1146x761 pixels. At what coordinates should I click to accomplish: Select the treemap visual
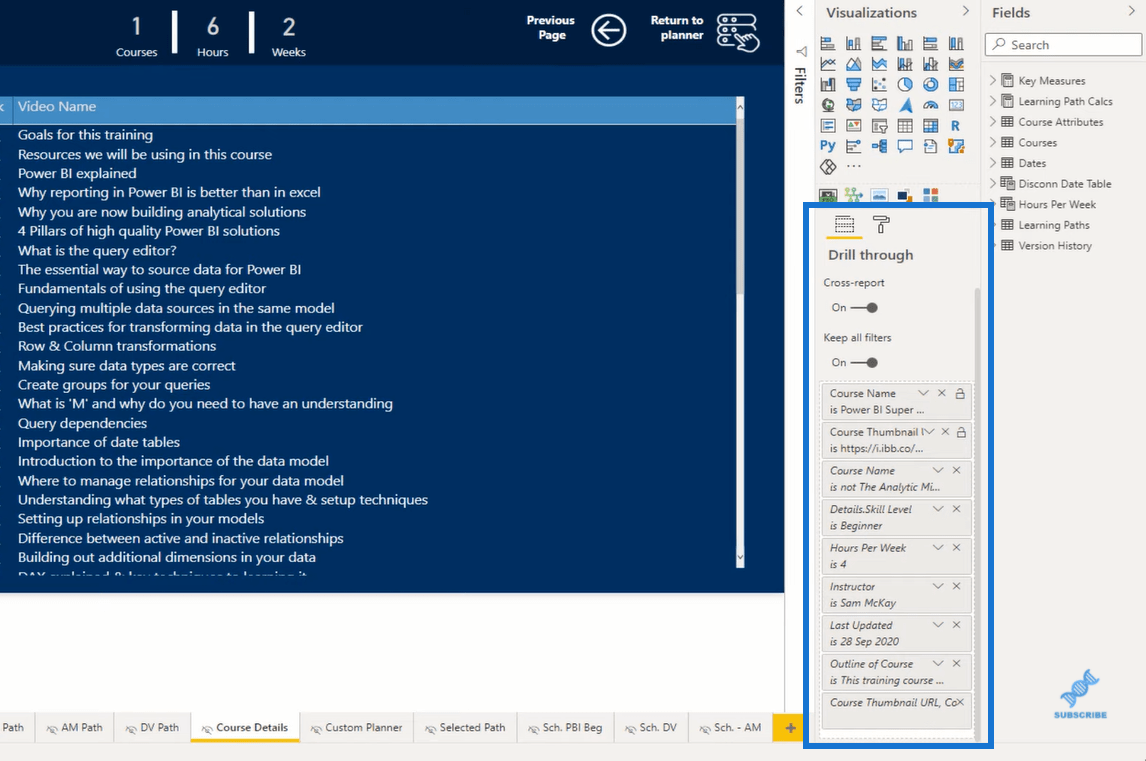[x=956, y=85]
